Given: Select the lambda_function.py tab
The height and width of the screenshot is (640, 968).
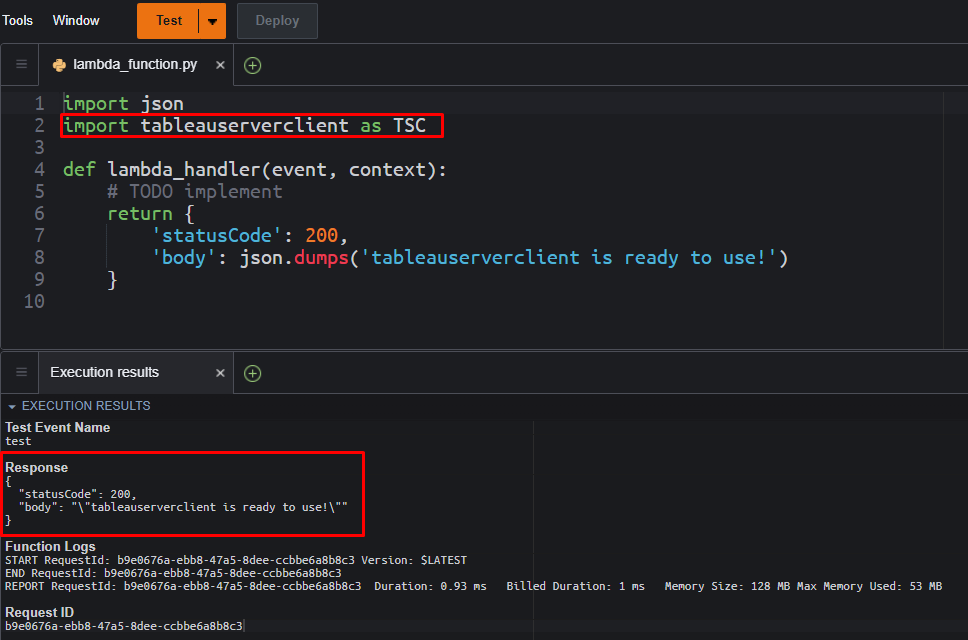Looking at the screenshot, I should point(135,64).
